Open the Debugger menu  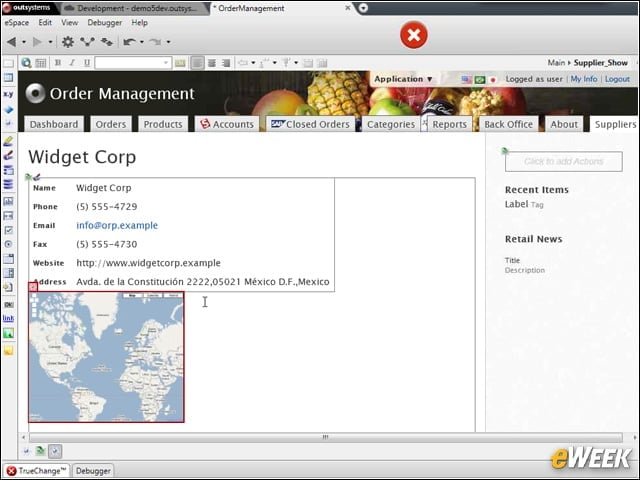[x=104, y=23]
